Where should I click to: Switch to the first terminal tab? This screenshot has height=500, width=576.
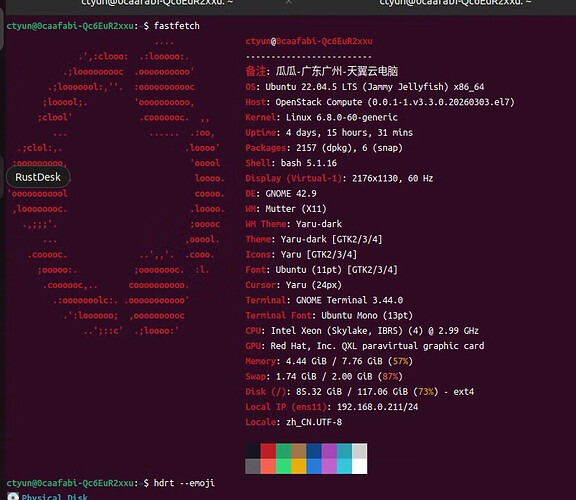pos(157,3)
